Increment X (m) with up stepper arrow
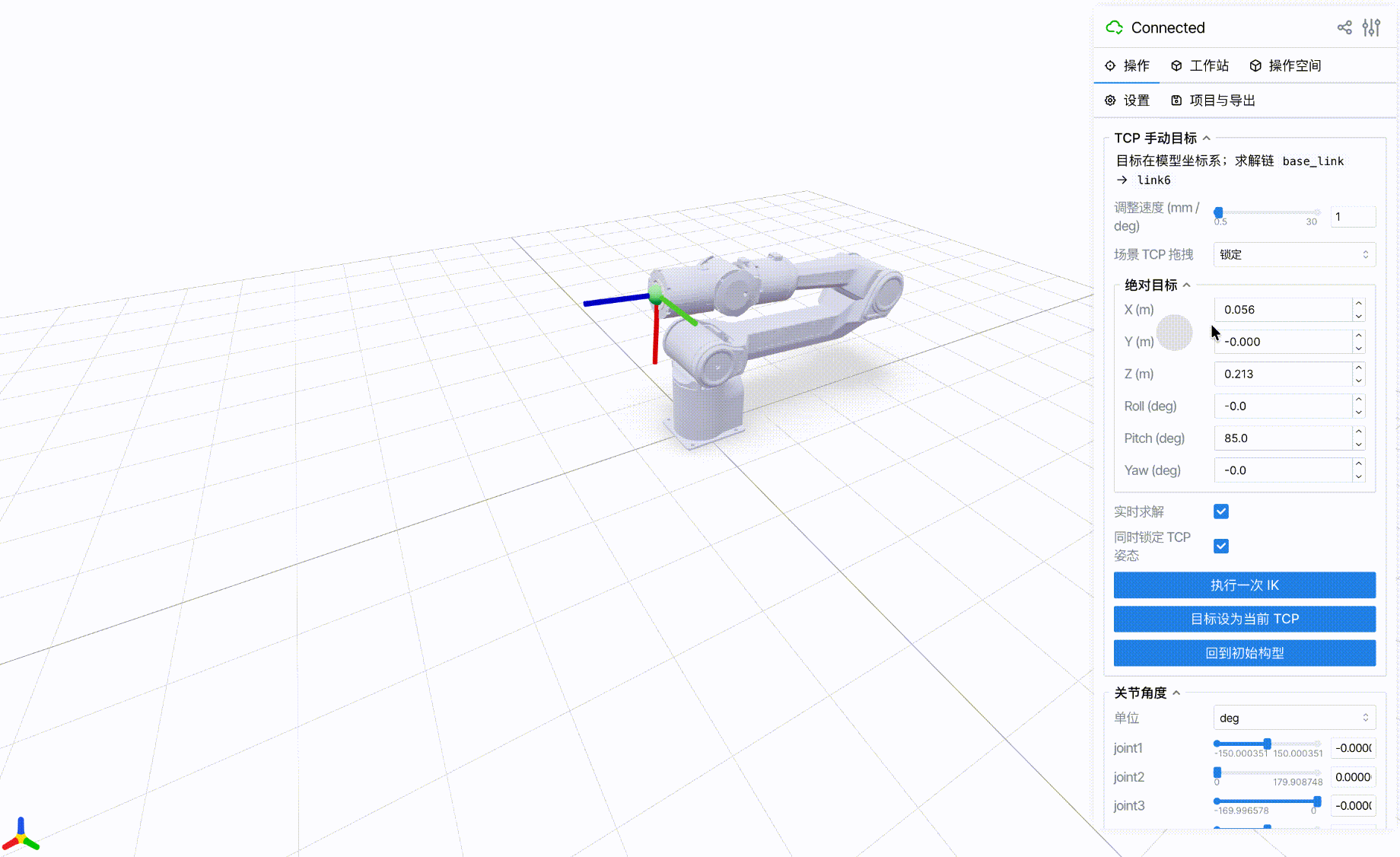The height and width of the screenshot is (857, 1400). (1359, 304)
